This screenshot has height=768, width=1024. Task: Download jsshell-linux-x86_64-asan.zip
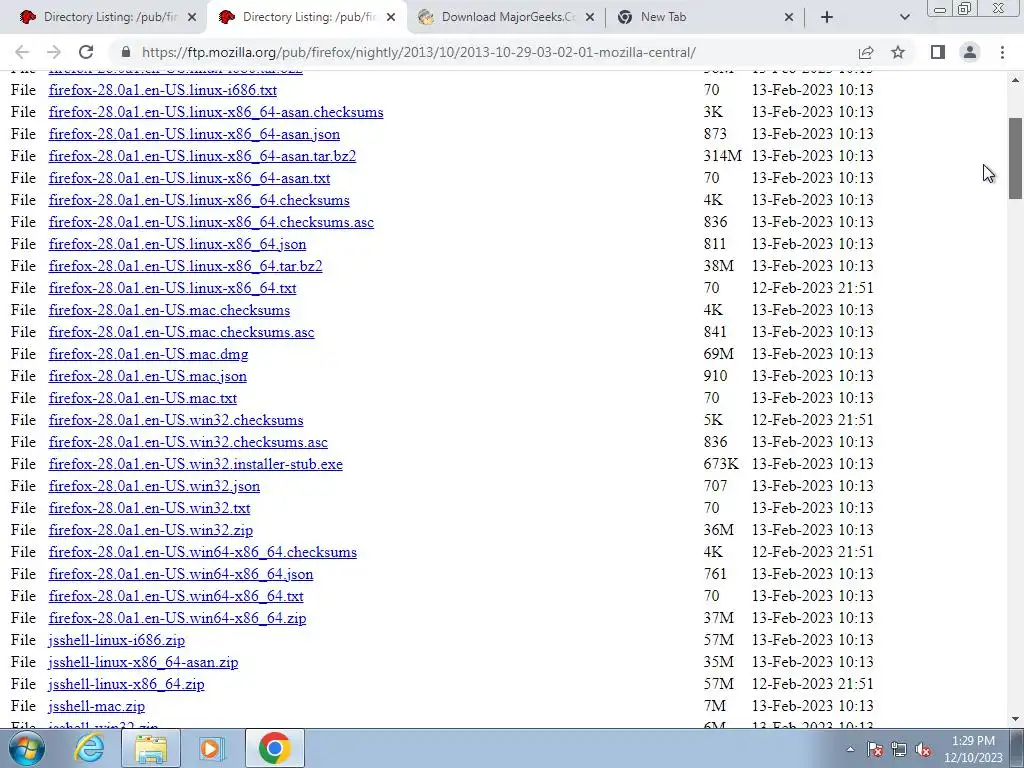coord(143,662)
